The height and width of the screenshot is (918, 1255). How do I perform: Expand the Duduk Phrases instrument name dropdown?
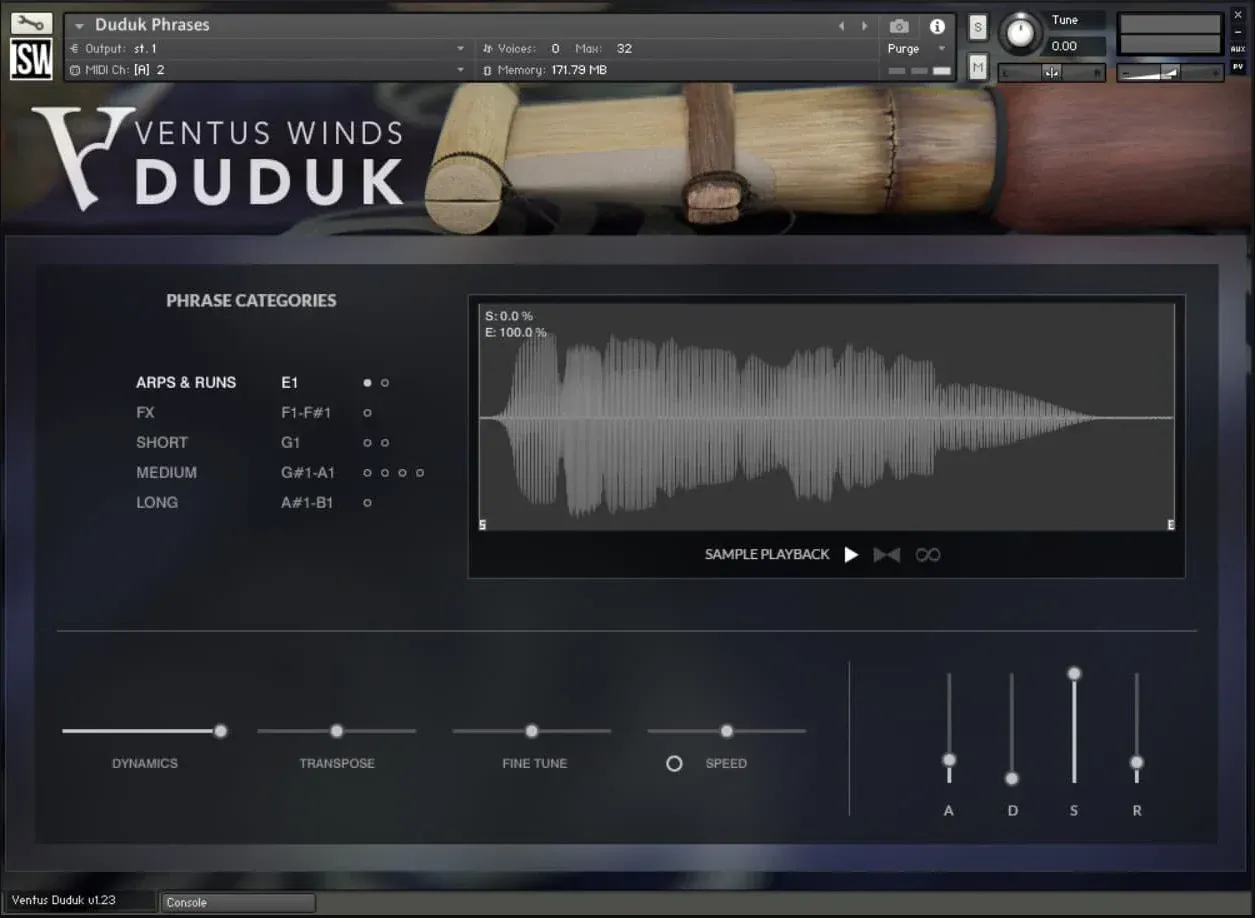(79, 25)
